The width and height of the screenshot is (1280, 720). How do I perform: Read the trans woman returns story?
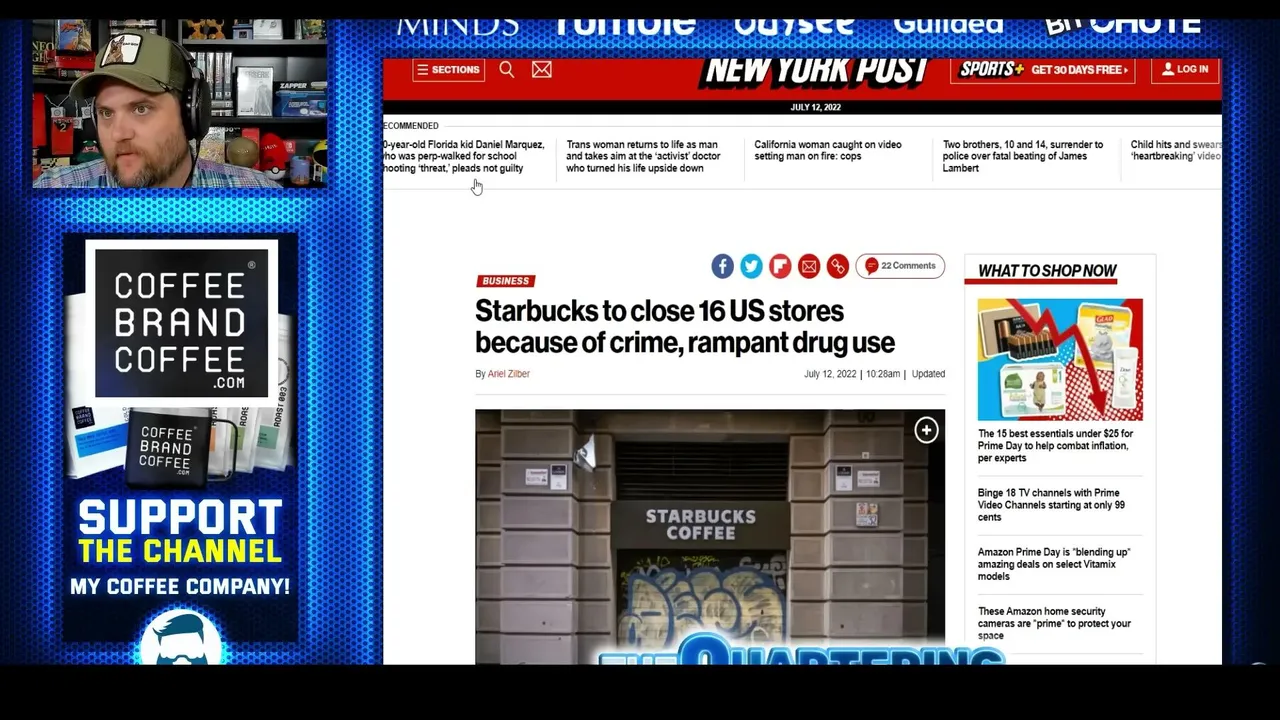point(644,156)
